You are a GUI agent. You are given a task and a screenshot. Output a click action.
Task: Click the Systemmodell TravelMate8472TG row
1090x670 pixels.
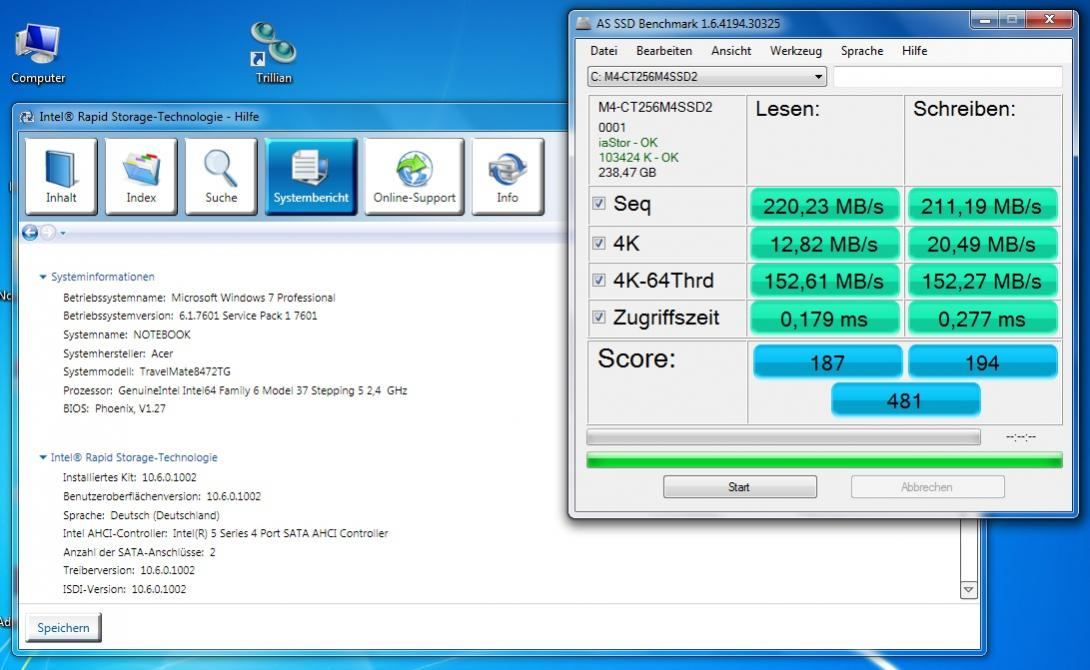[x=147, y=372]
